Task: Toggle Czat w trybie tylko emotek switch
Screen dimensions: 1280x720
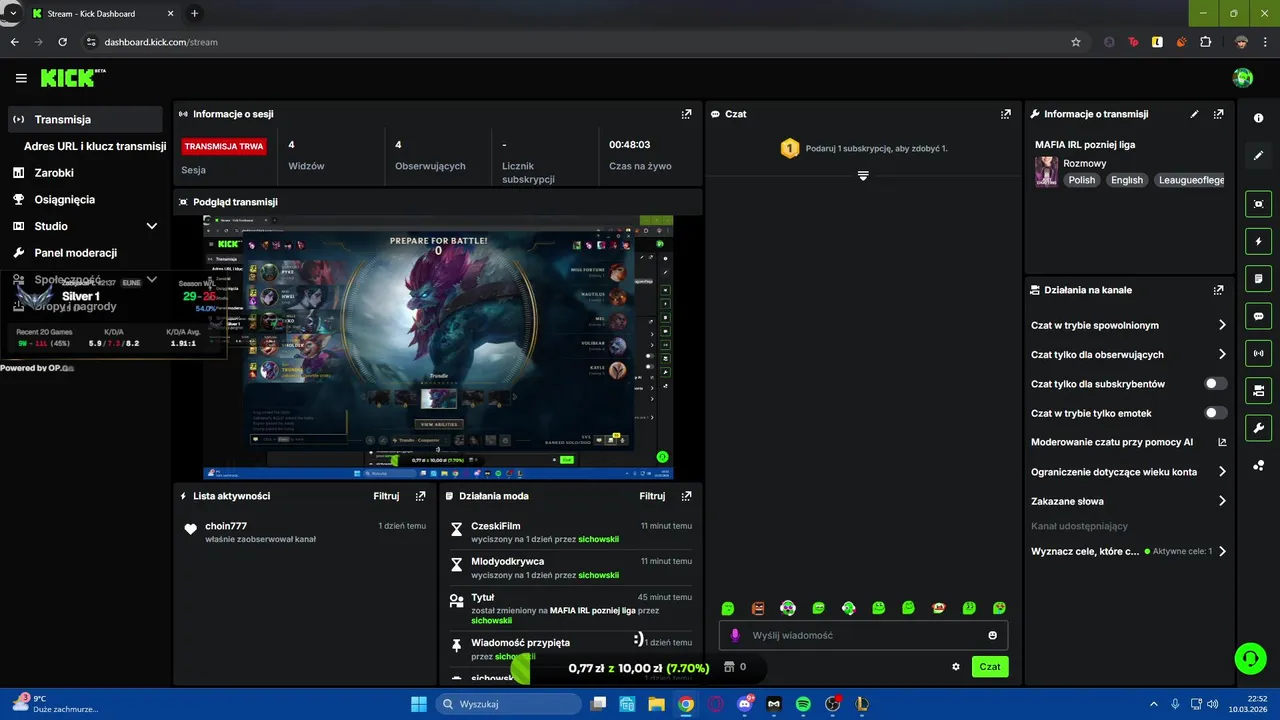Action: click(1215, 413)
